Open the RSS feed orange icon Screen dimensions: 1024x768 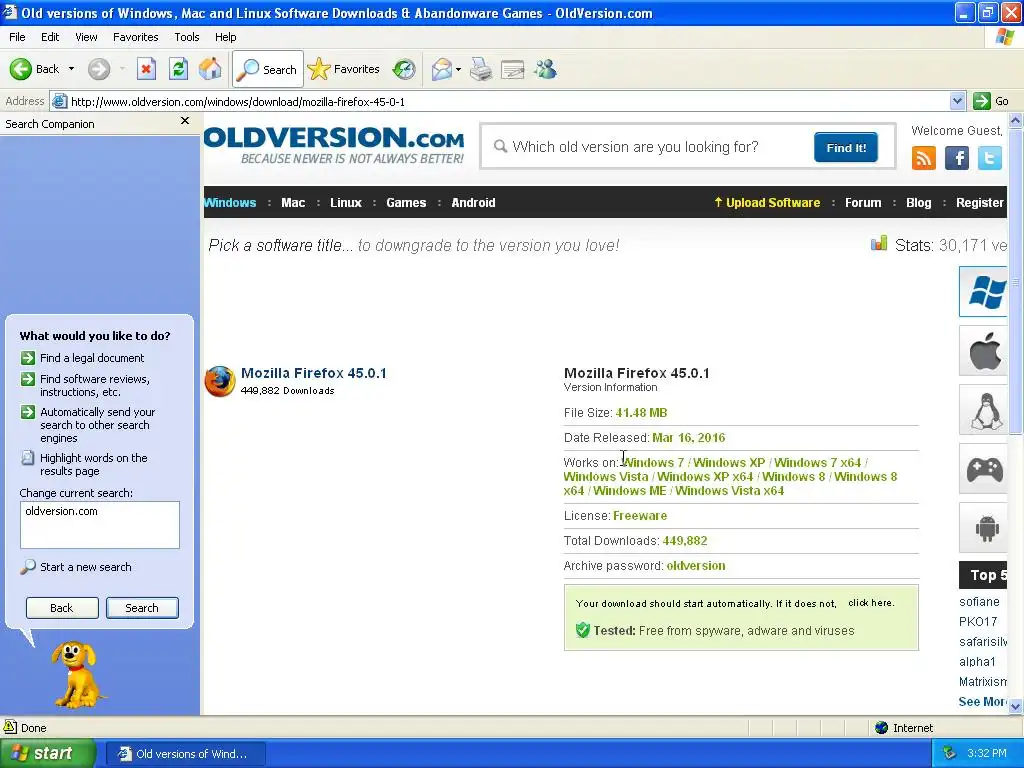click(x=923, y=157)
